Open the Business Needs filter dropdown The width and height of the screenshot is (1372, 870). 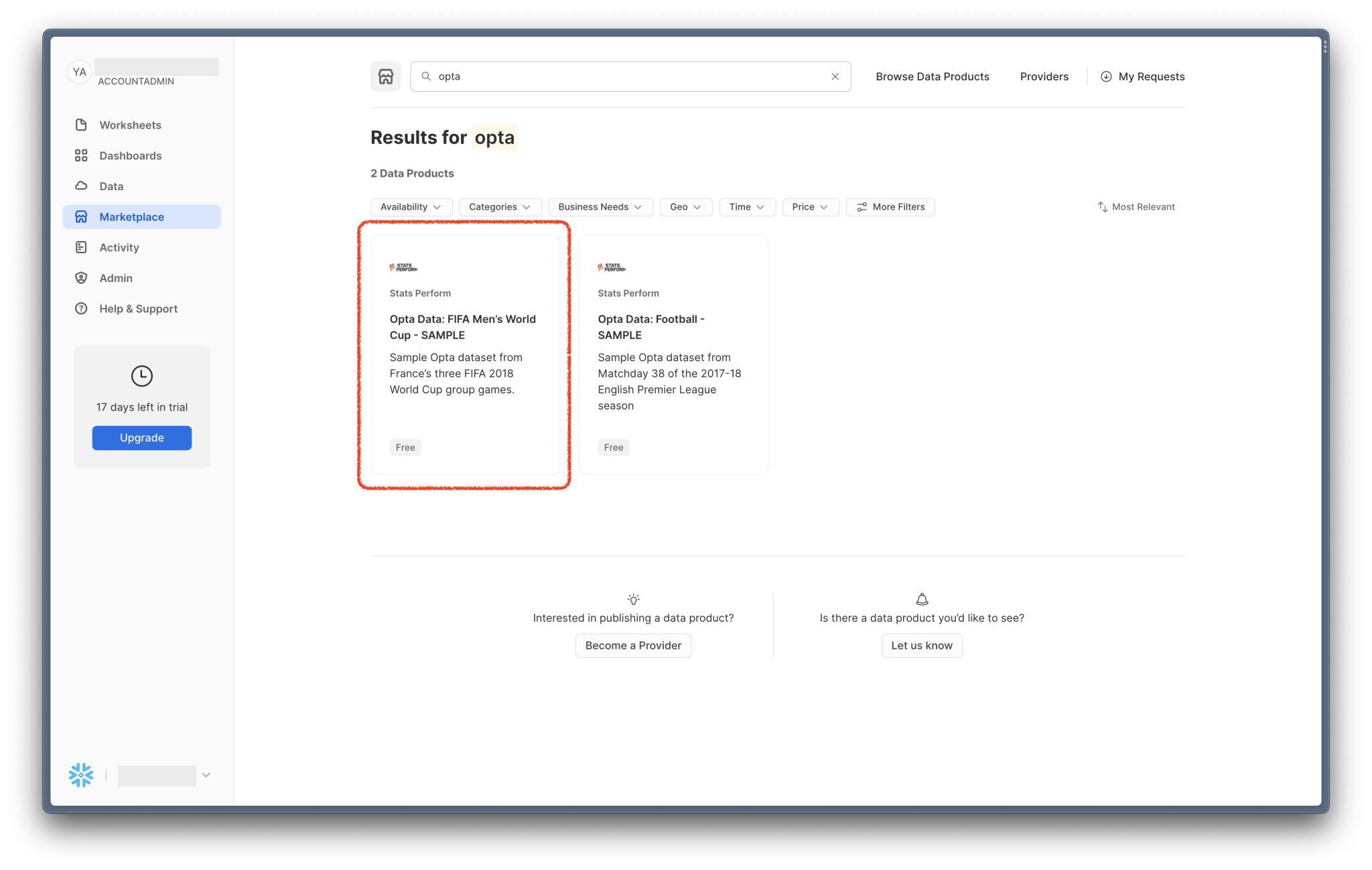(600, 207)
